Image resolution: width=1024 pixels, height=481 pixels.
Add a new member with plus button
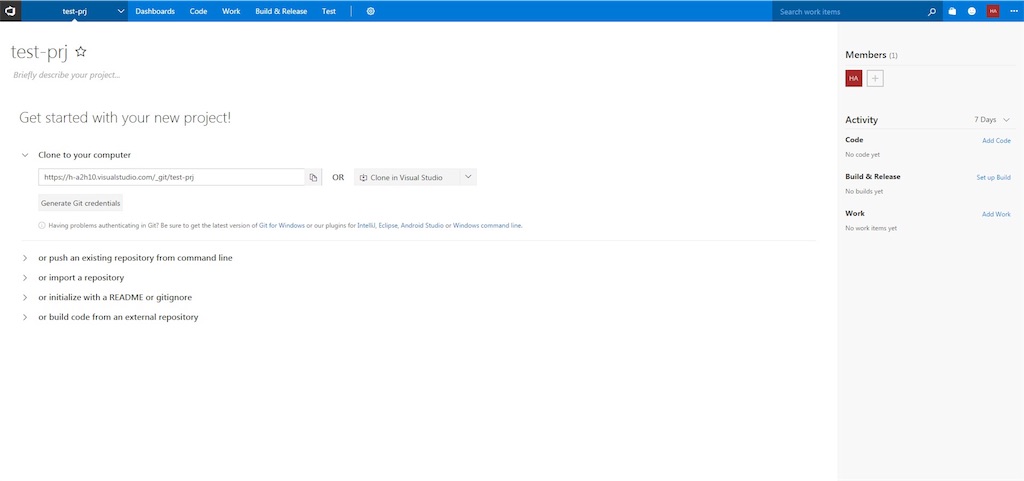(875, 78)
